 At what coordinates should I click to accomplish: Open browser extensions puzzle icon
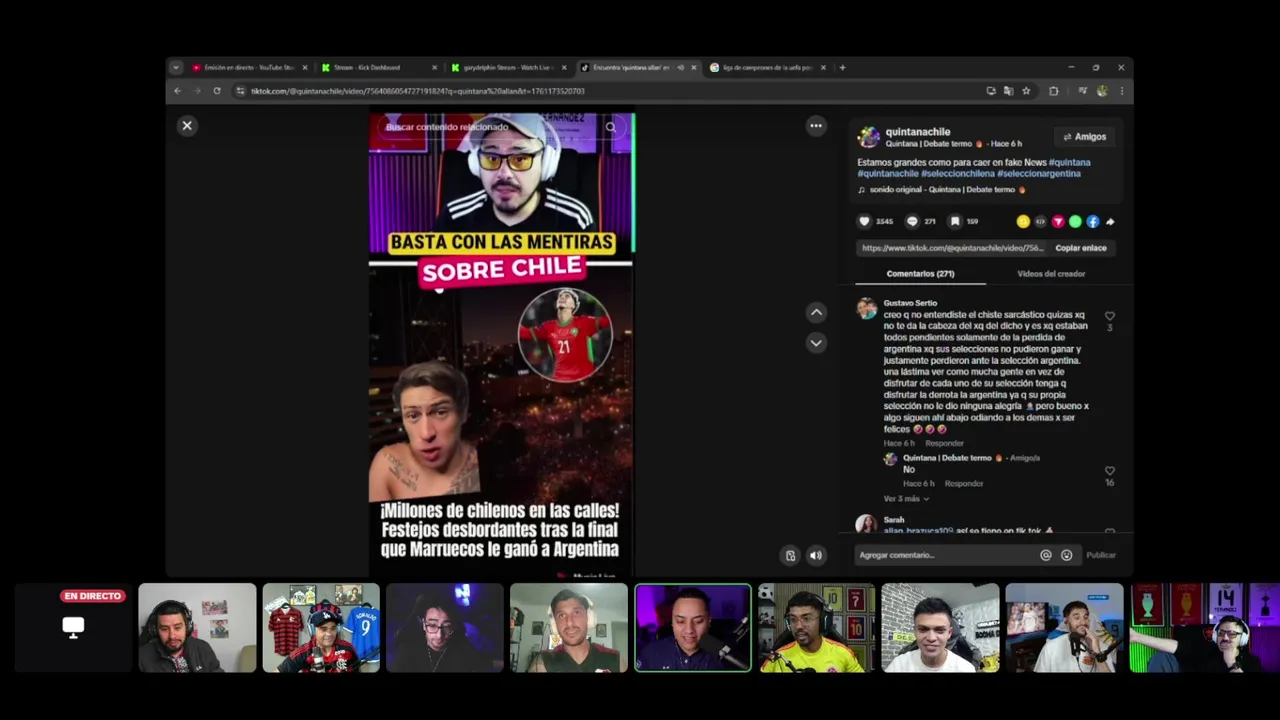click(x=1053, y=91)
